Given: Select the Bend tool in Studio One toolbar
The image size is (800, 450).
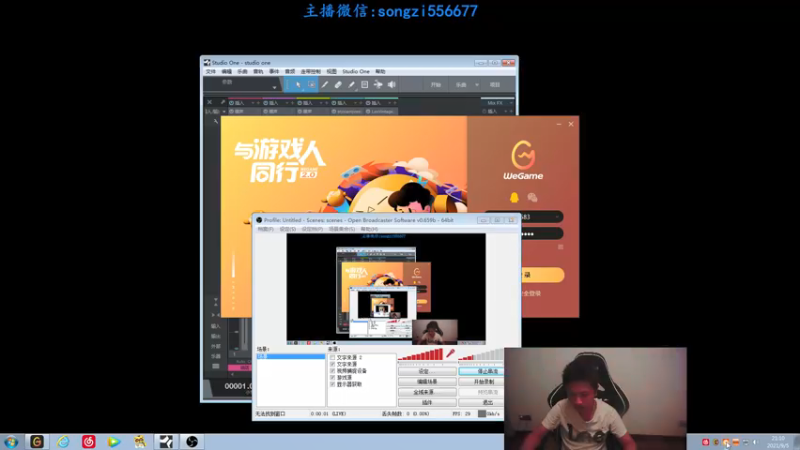Looking at the screenshot, I should [378, 85].
